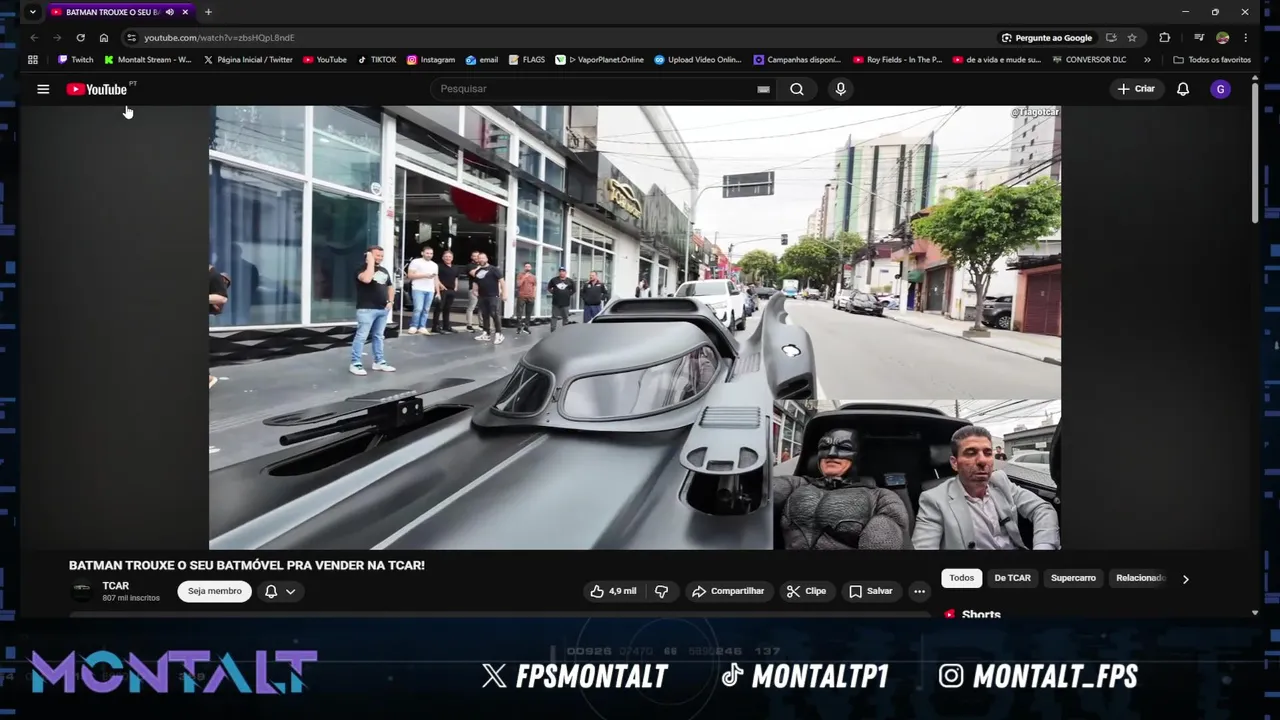
Task: Open the FLAGS bookmark folder
Action: [527, 60]
